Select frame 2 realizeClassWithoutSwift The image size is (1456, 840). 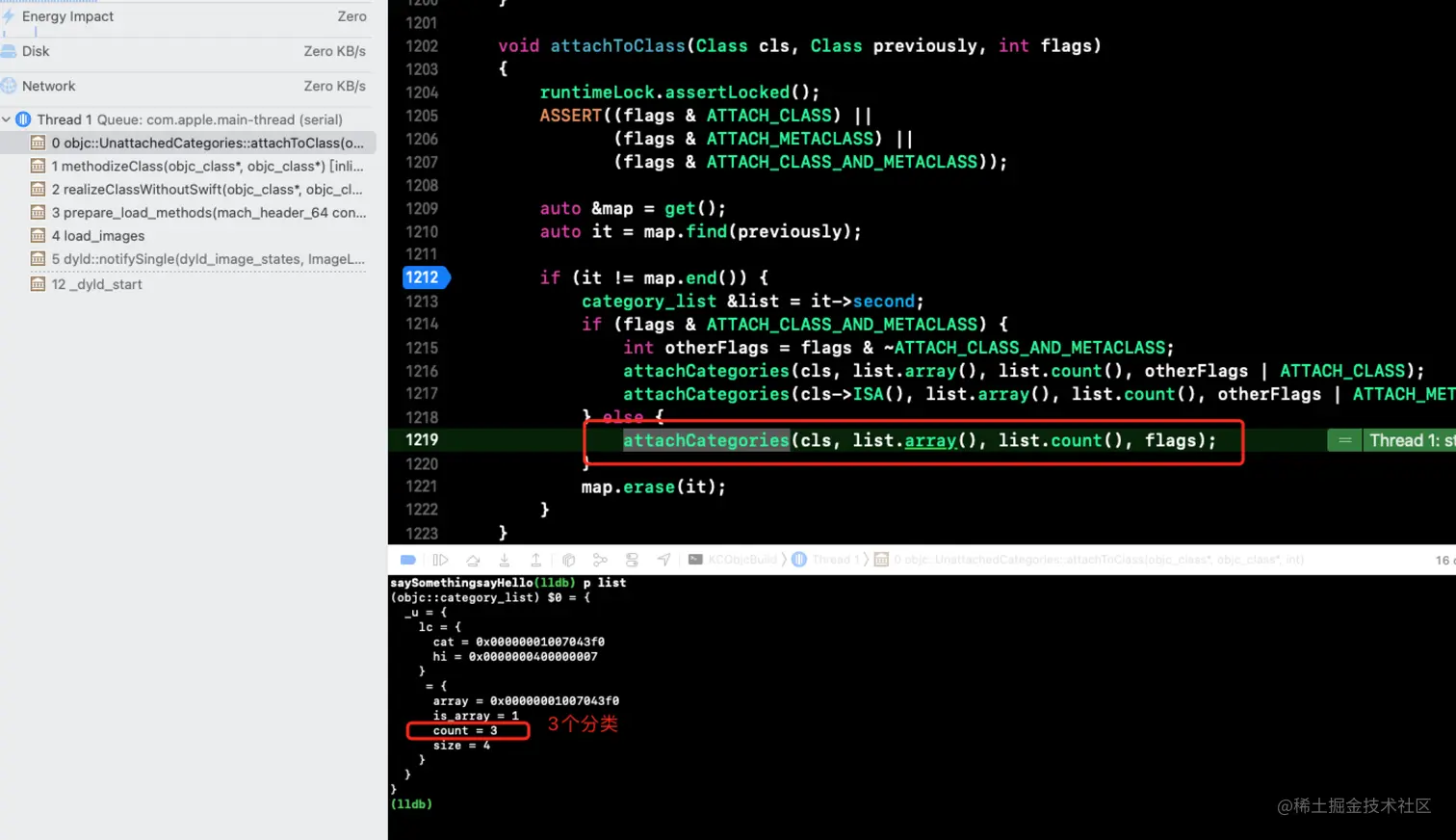point(188,189)
